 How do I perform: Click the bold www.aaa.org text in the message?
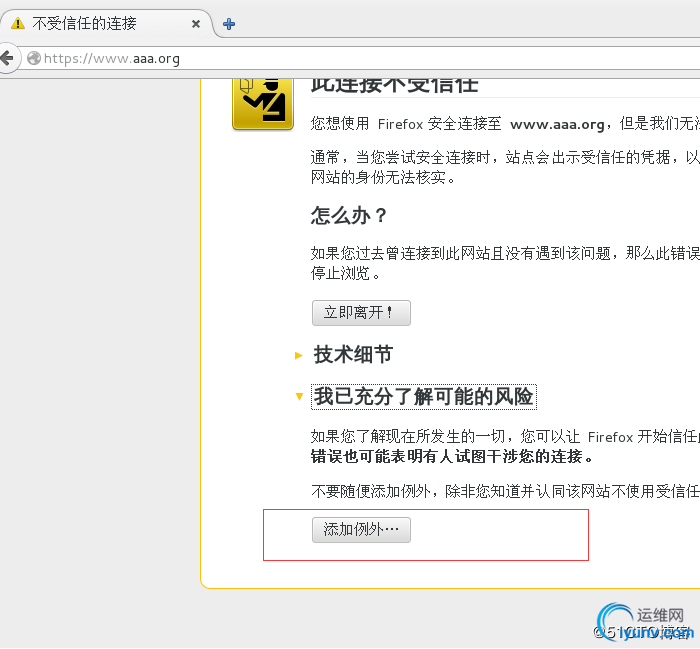pyautogui.click(x=557, y=124)
